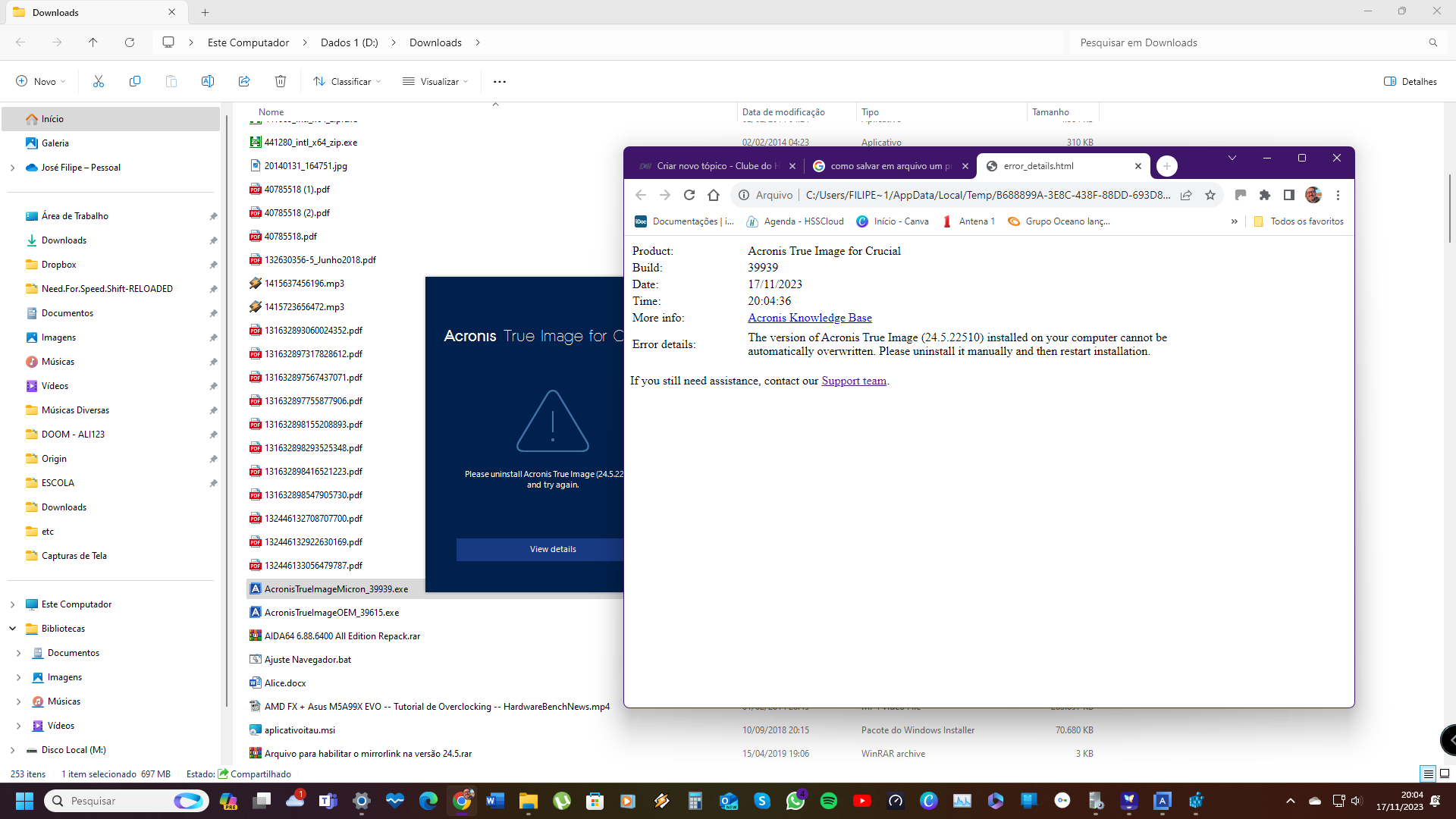This screenshot has height=819, width=1456.
Task: Open Início - Canva bookmark
Action: tap(893, 221)
